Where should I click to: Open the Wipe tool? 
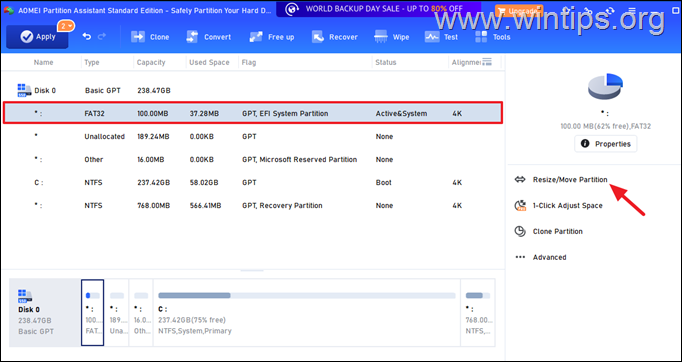pos(391,37)
